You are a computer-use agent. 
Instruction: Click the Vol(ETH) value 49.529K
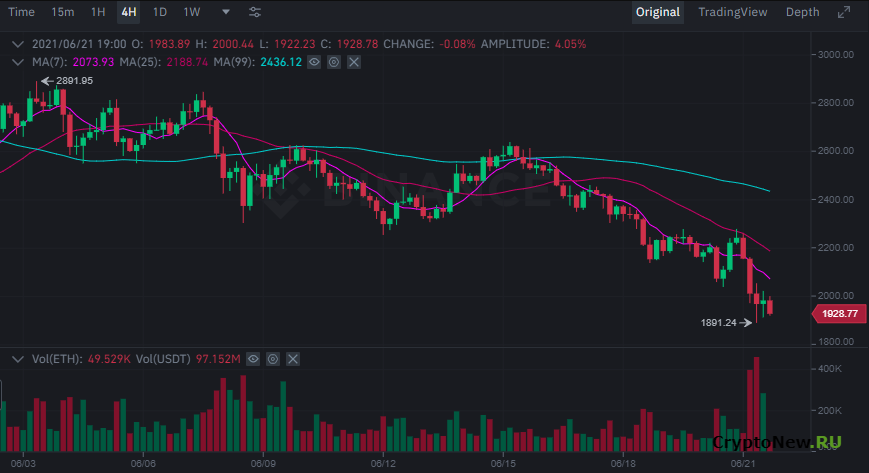click(109, 359)
